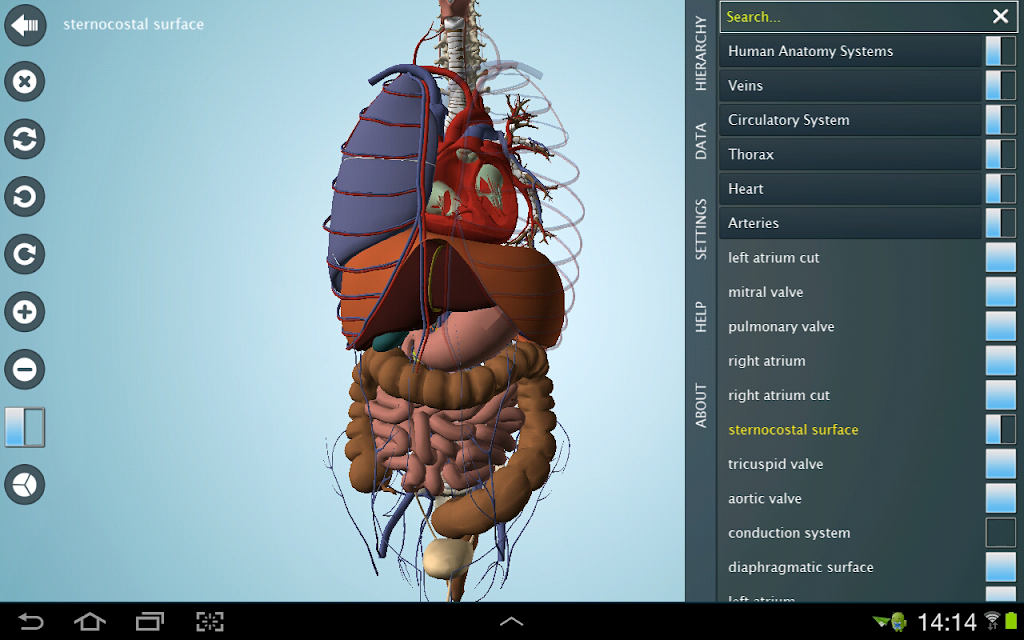
Task: Toggle visibility of sternocostal surface
Action: (1000, 430)
